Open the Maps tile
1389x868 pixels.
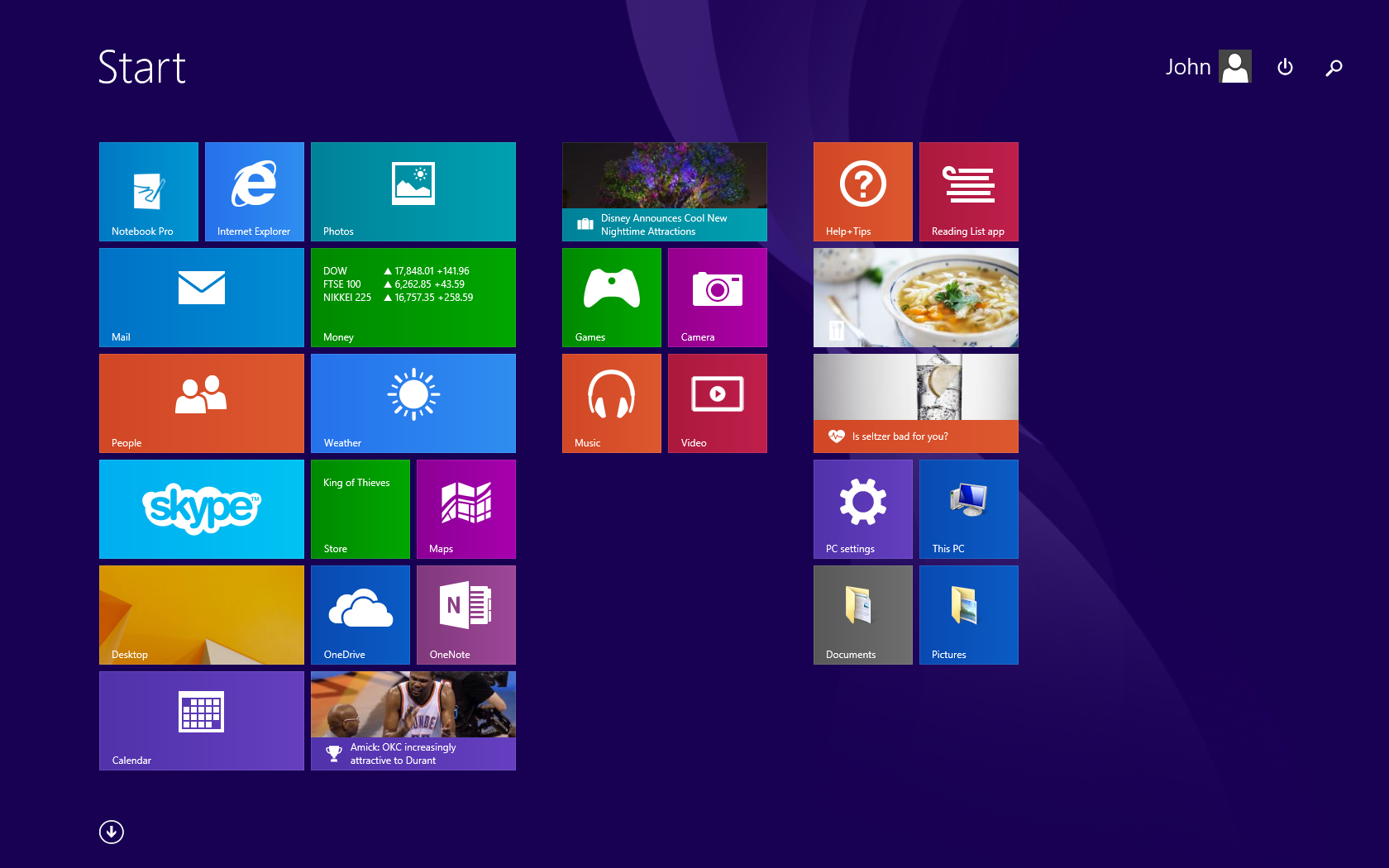[466, 509]
